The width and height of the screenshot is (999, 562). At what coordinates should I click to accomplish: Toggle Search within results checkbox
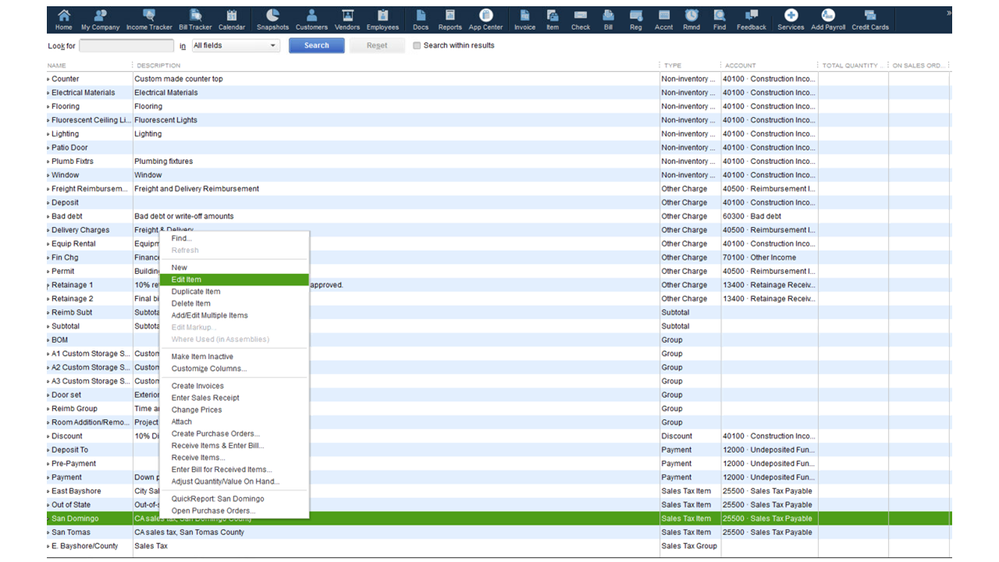417,45
